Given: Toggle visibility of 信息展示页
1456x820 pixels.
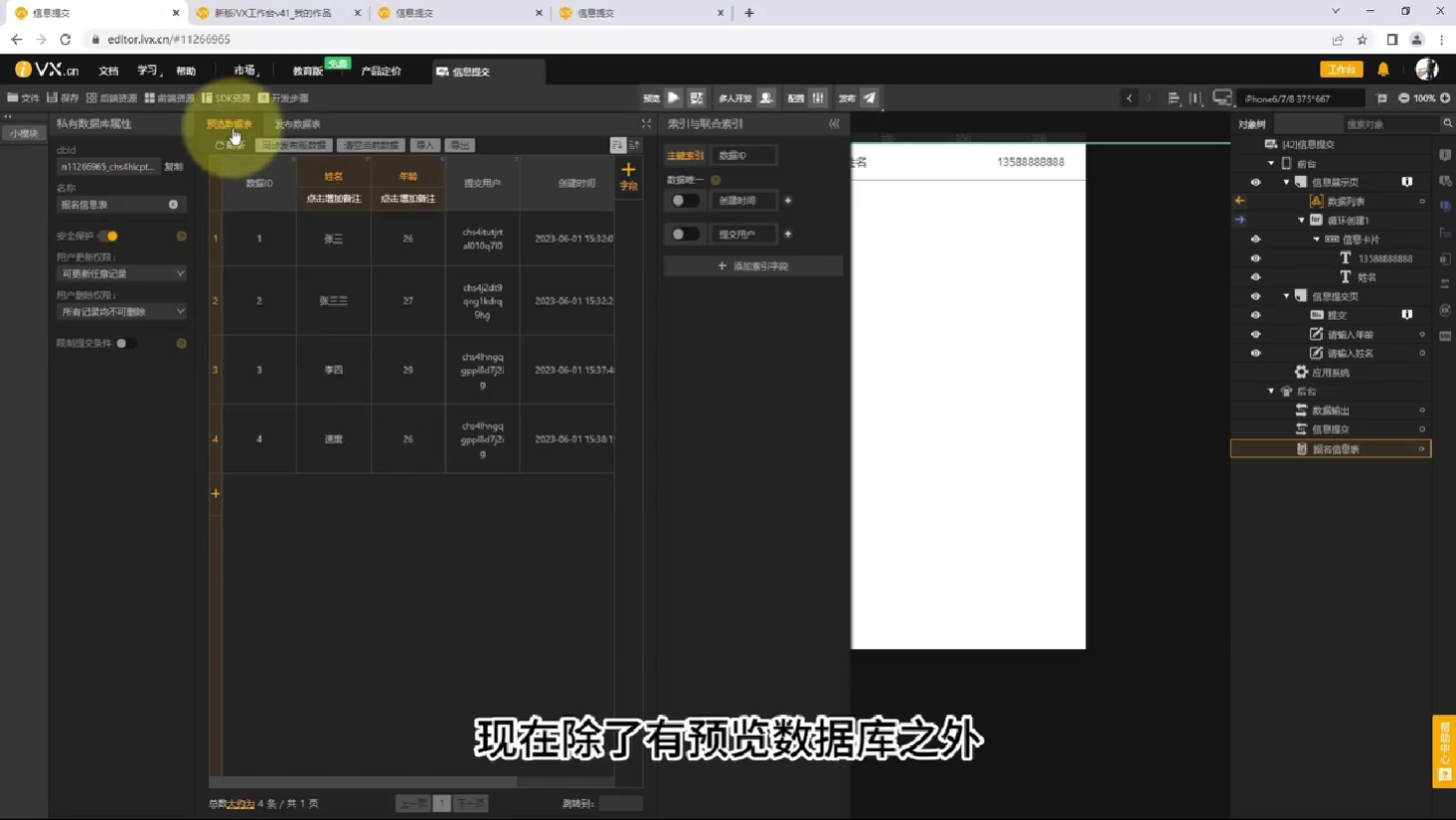Looking at the screenshot, I should coord(1255,182).
